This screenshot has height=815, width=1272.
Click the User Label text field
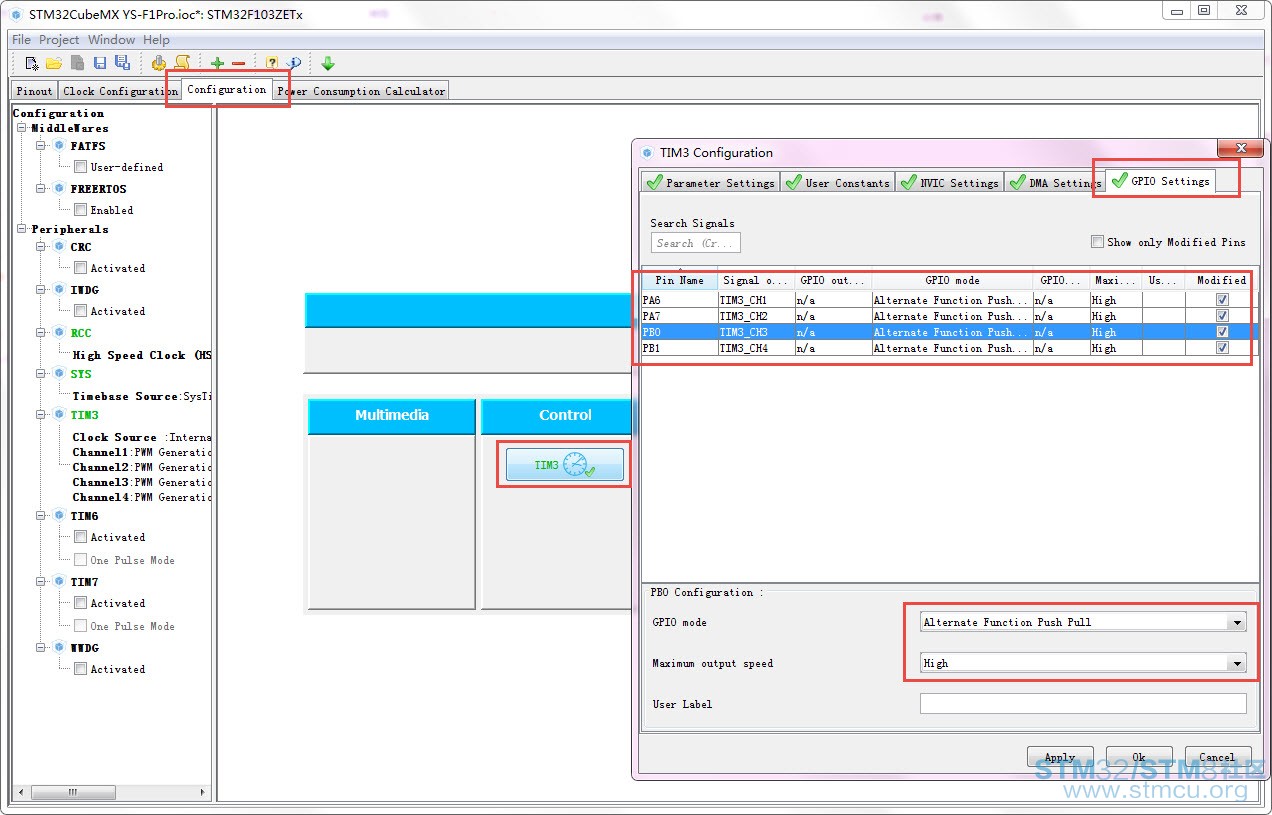[x=1083, y=704]
